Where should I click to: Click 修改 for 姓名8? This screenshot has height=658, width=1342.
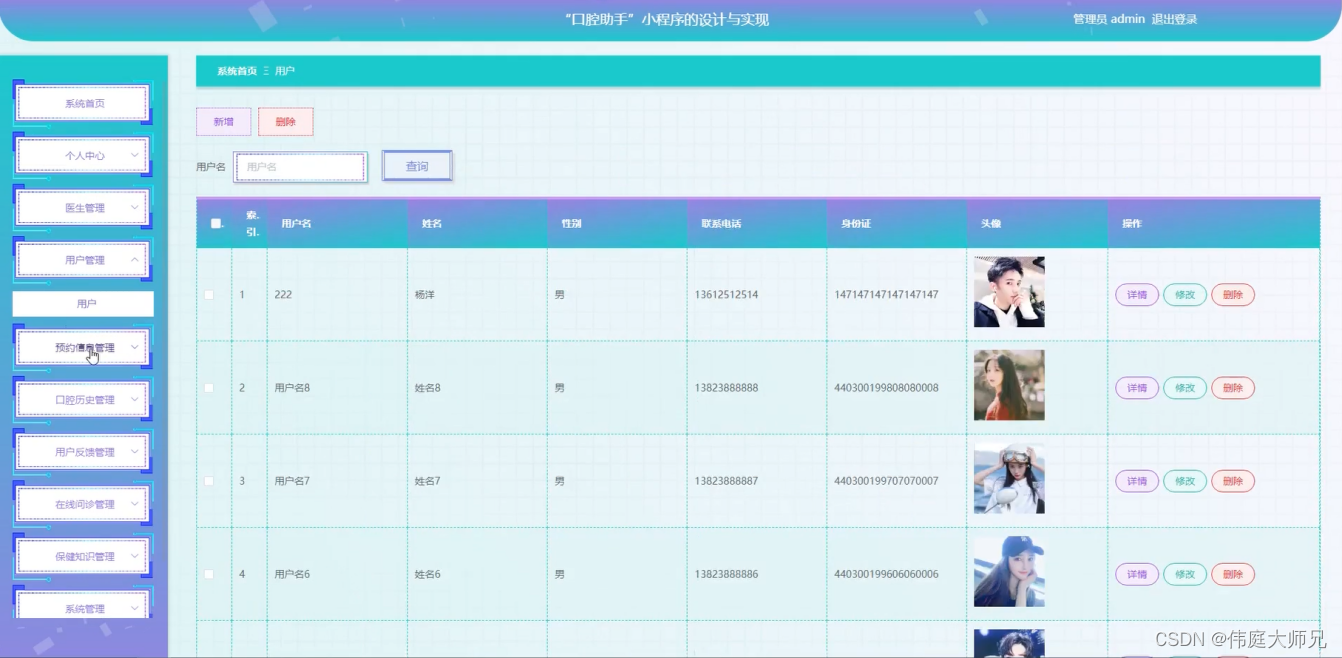pos(1185,388)
